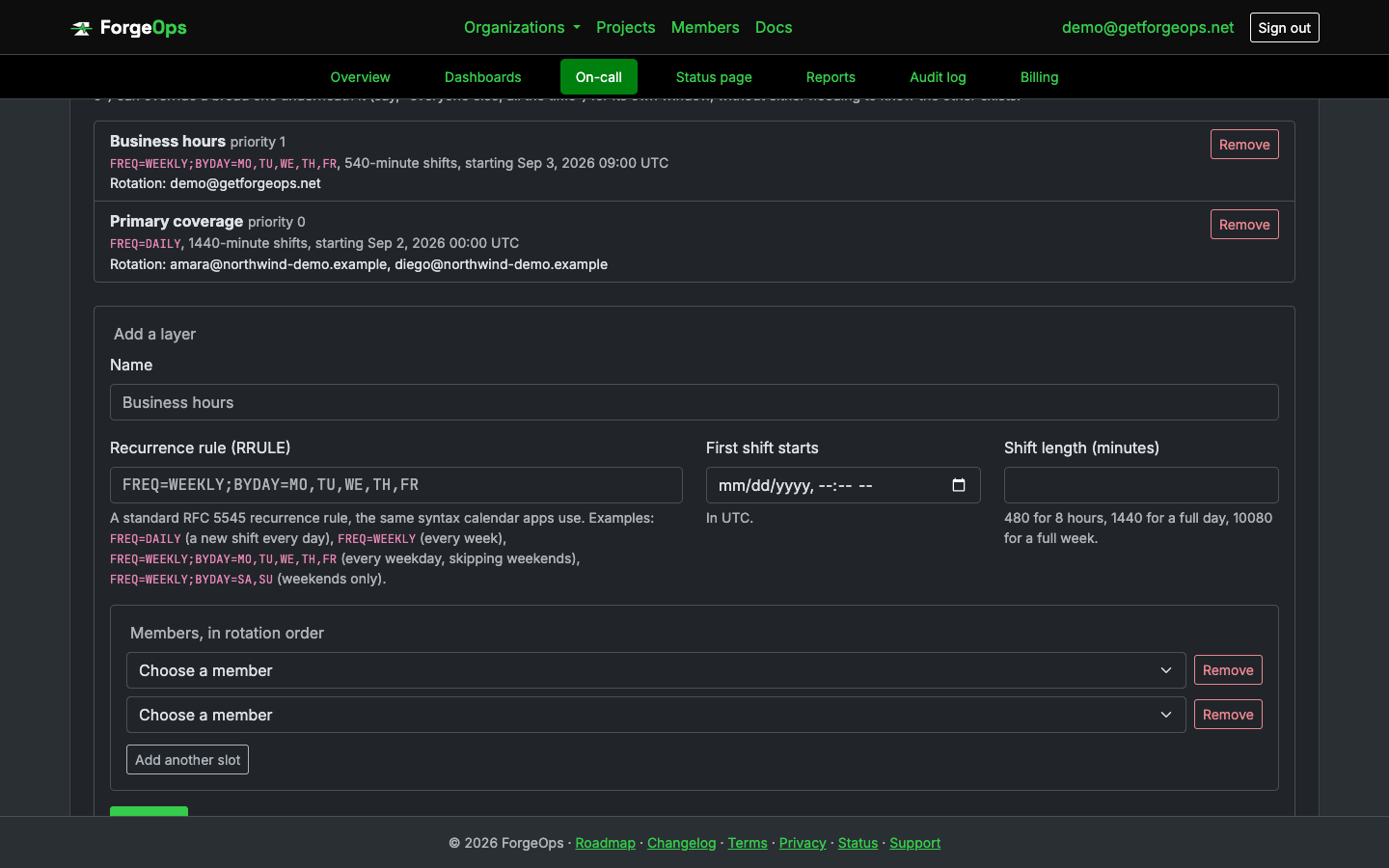Switch to the Overview tab

(360, 77)
